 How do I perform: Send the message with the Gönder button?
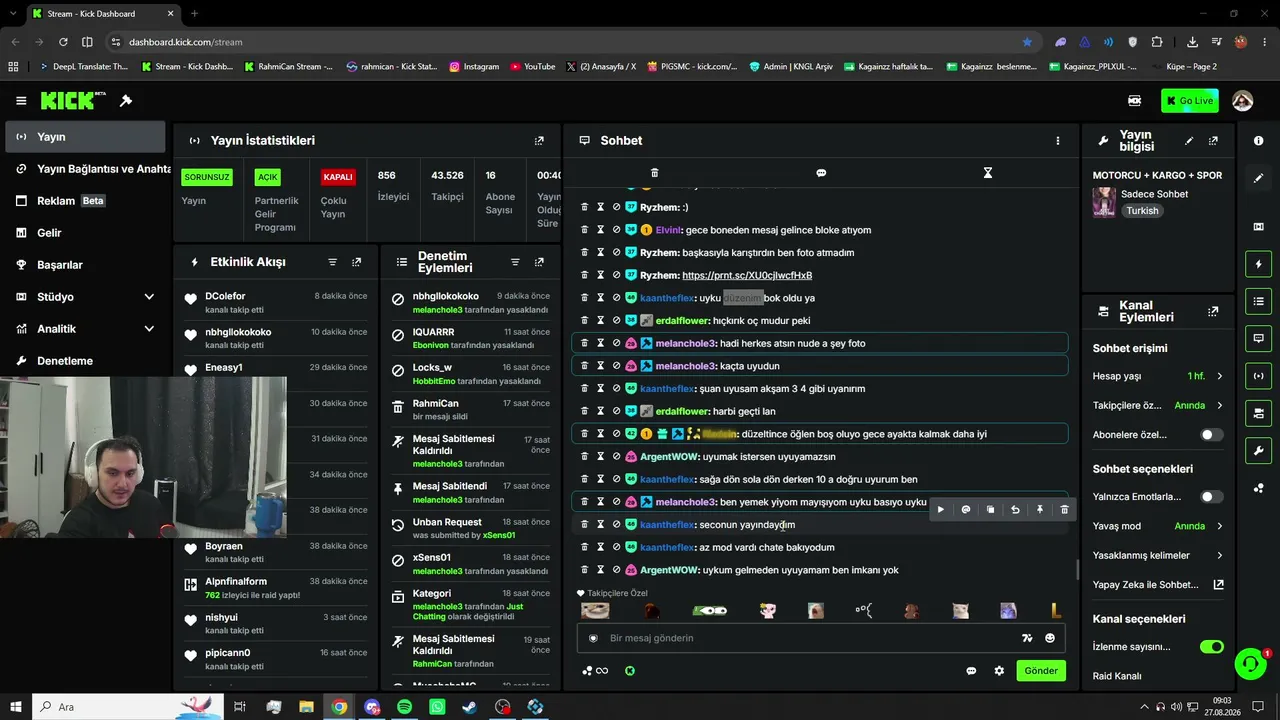tap(1041, 671)
